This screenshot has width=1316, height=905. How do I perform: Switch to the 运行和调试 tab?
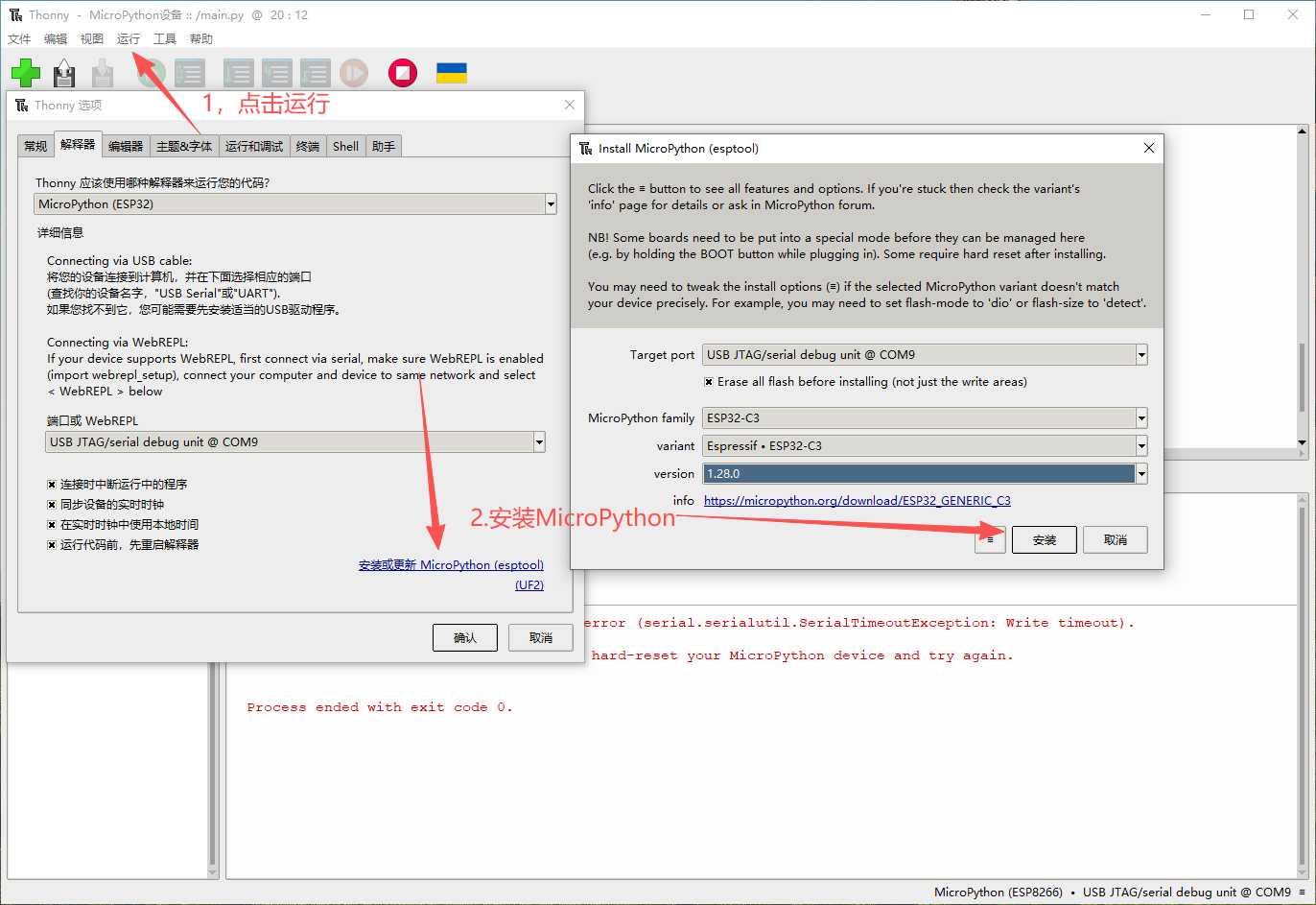(x=254, y=146)
